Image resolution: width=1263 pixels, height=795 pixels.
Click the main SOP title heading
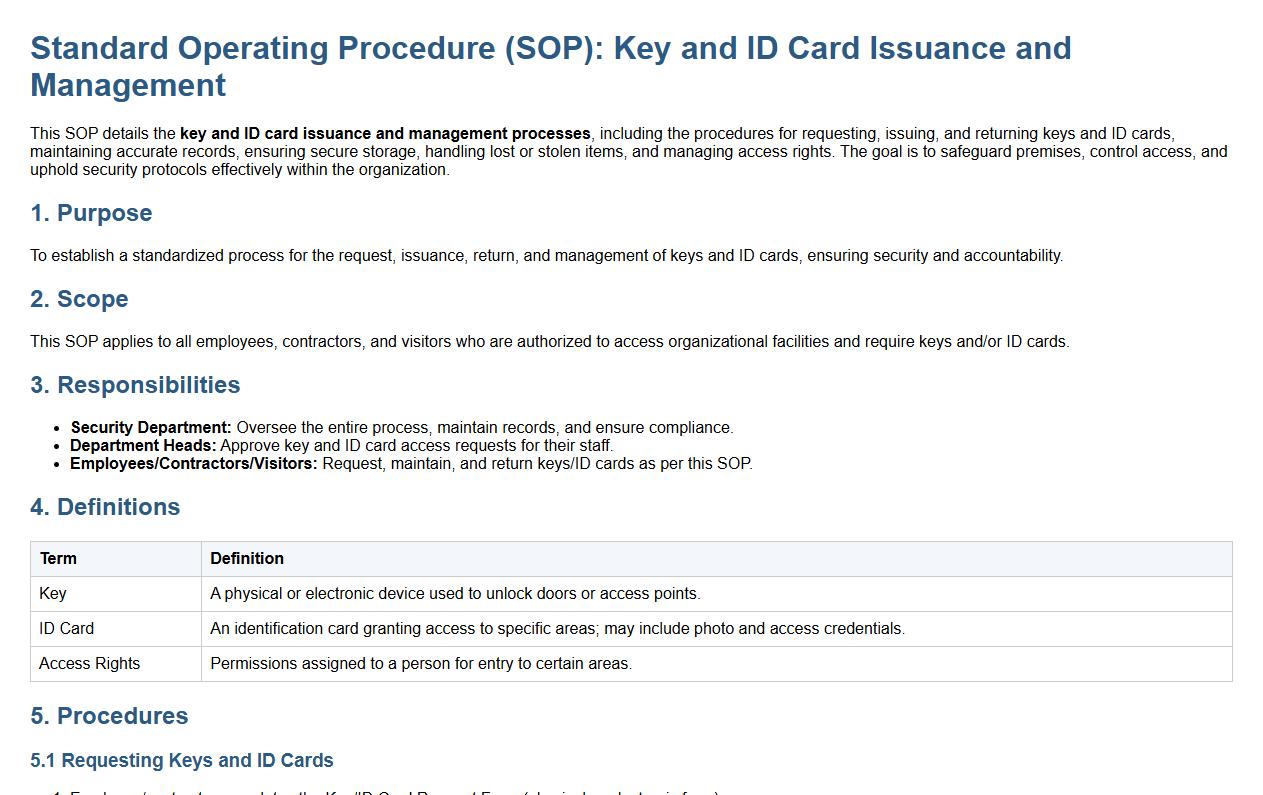click(550, 66)
